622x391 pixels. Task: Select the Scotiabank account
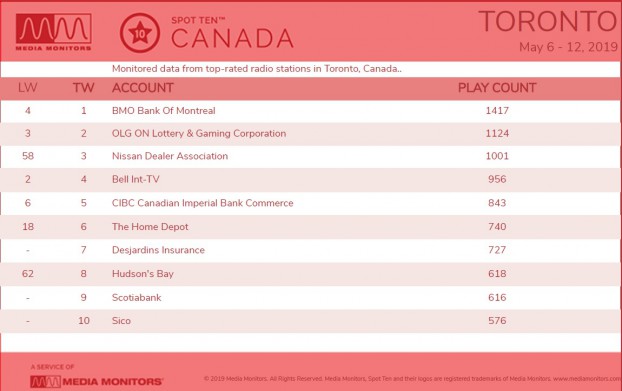136,297
